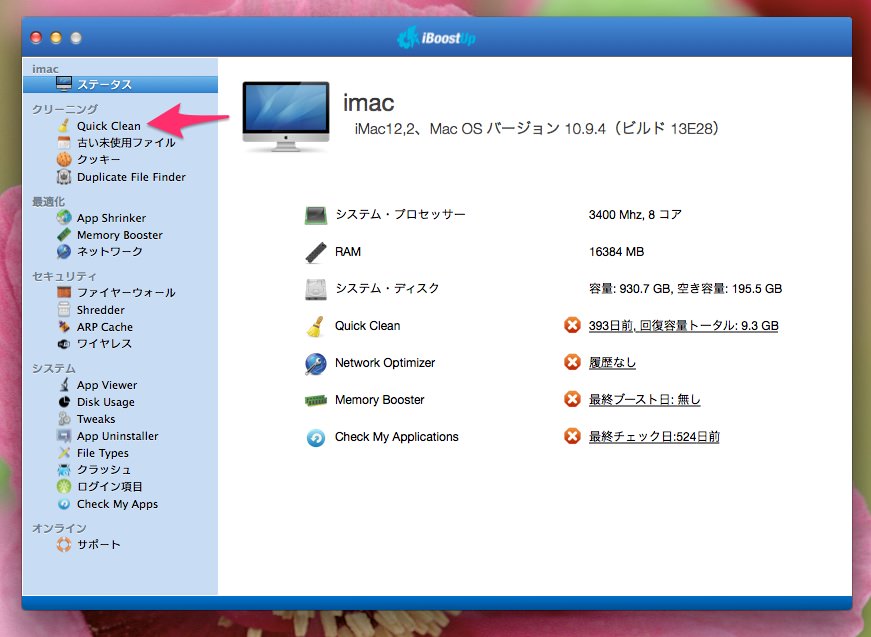Click the RAM stick icon in main panel
871x637 pixels.
(316, 252)
